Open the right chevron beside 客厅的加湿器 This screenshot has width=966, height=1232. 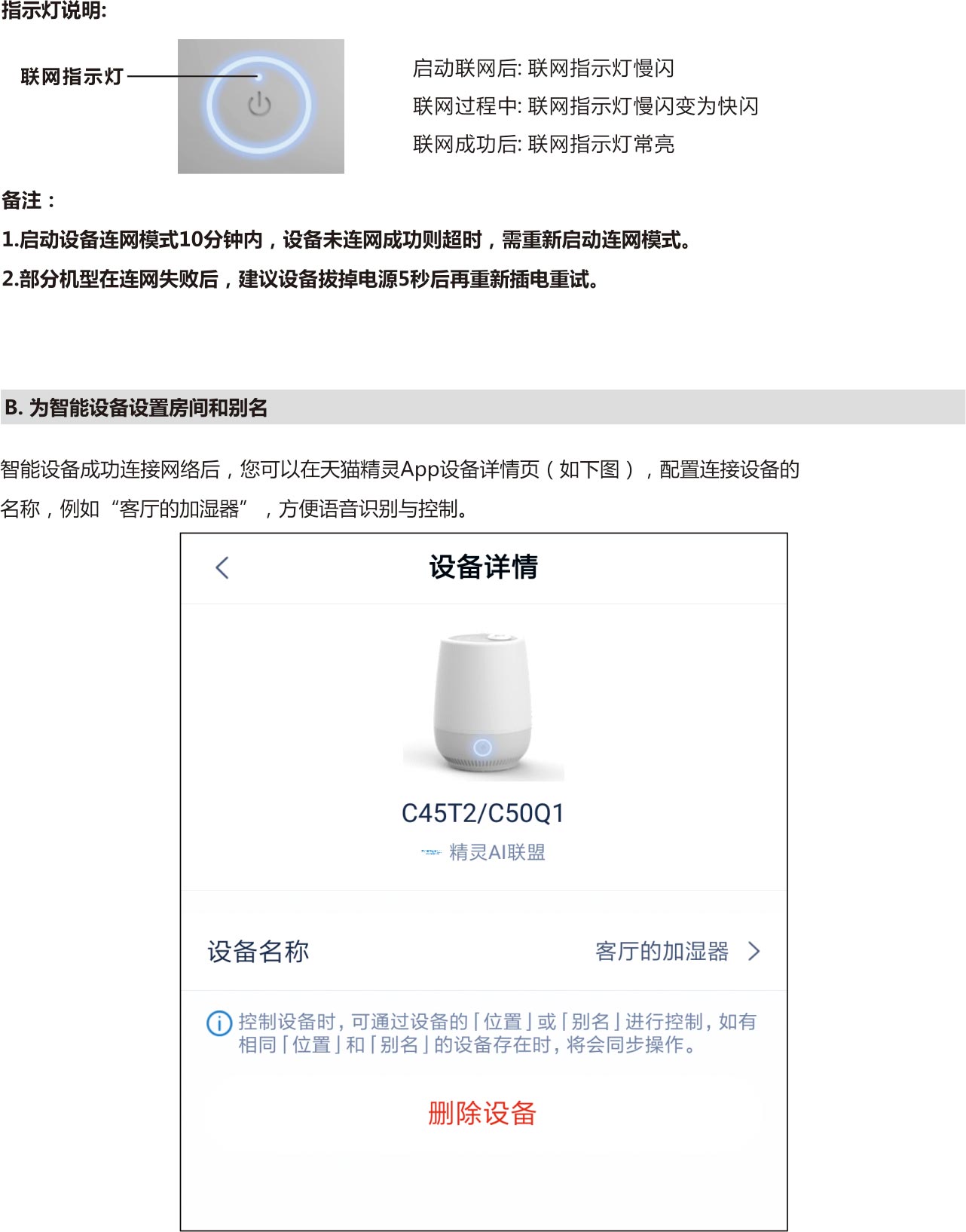754,951
